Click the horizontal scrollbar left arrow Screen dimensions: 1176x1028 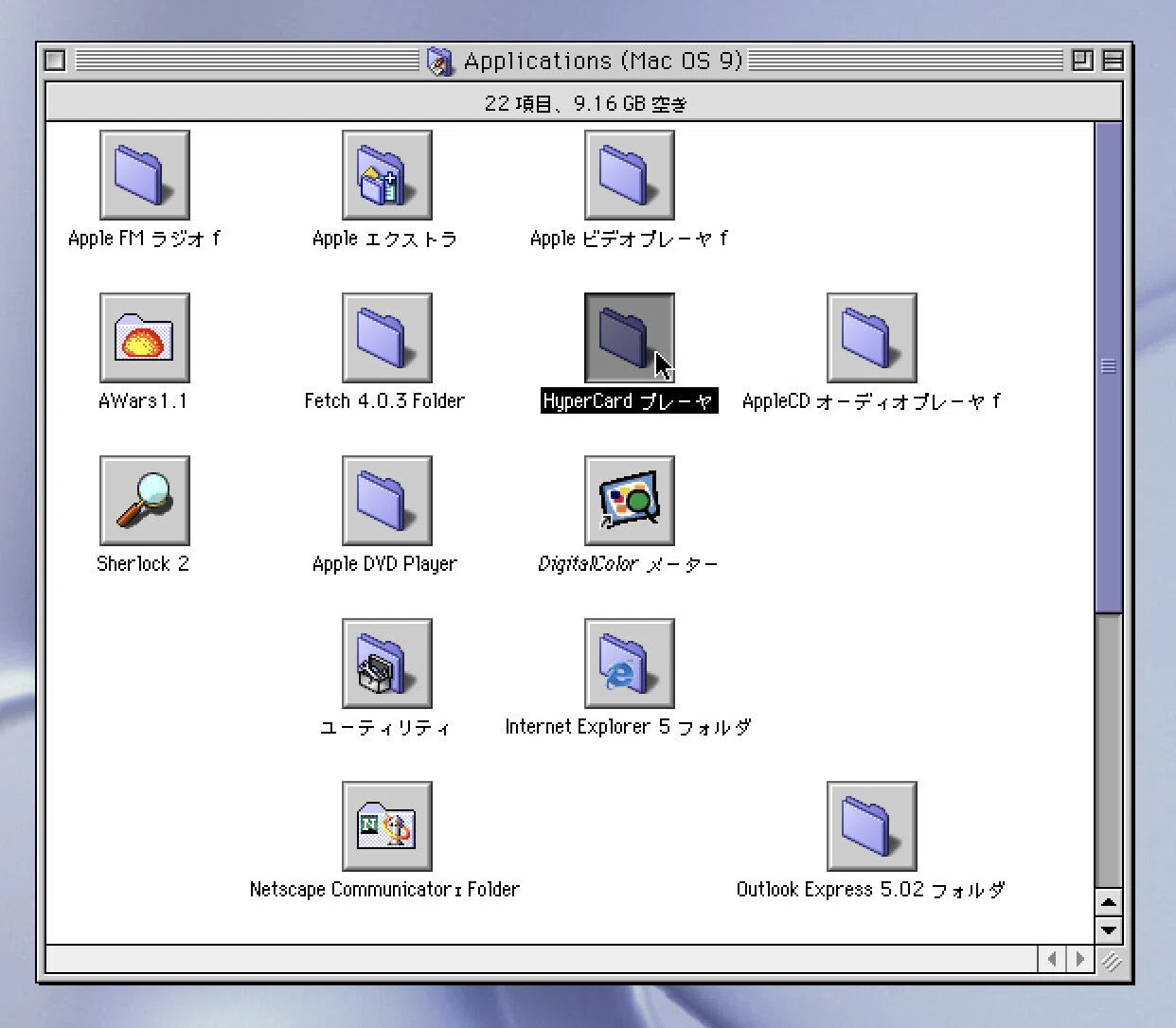(x=1053, y=959)
